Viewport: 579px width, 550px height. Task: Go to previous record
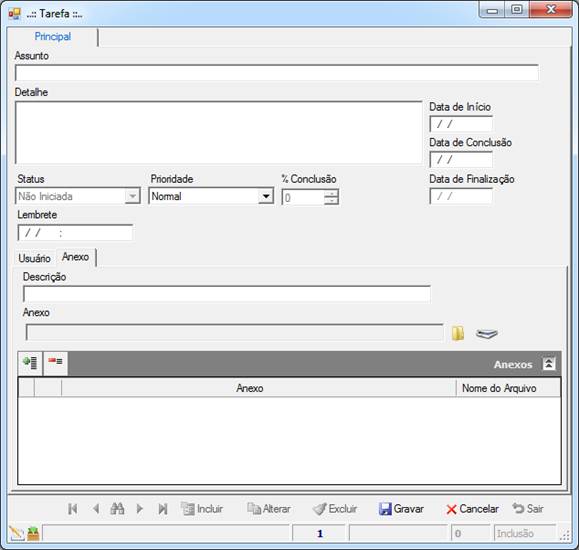[96, 509]
